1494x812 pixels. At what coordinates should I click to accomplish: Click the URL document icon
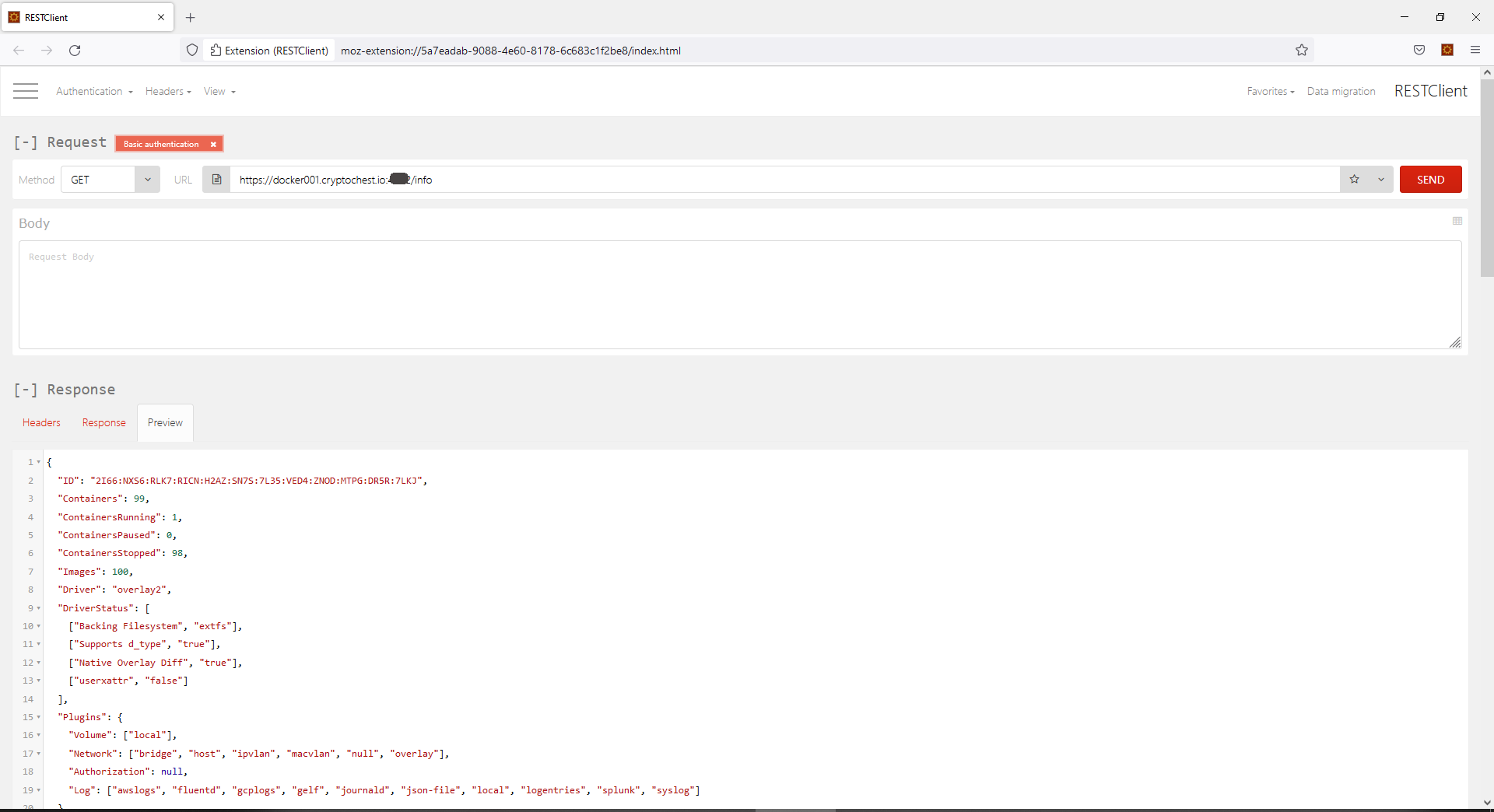[216, 180]
